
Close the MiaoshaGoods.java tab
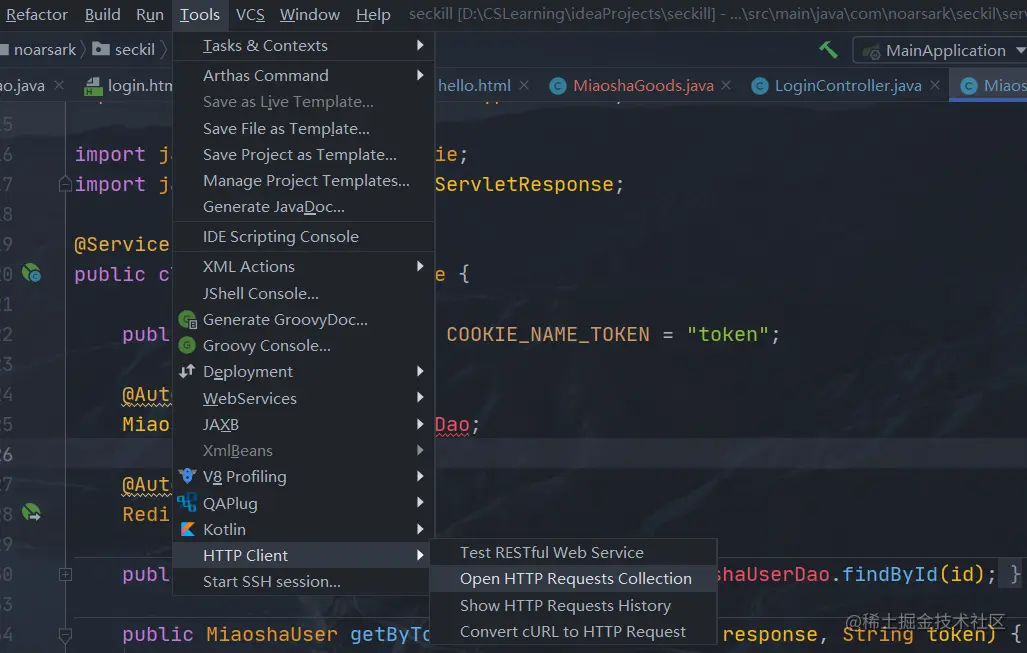pyautogui.click(x=726, y=85)
